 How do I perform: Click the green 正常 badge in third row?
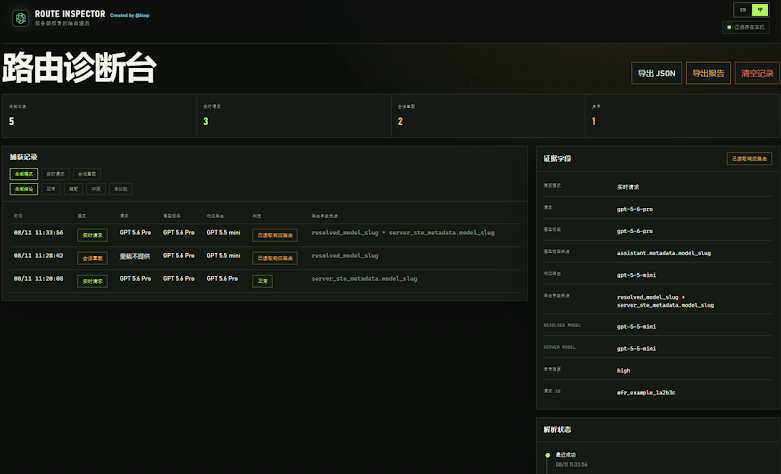[262, 281]
